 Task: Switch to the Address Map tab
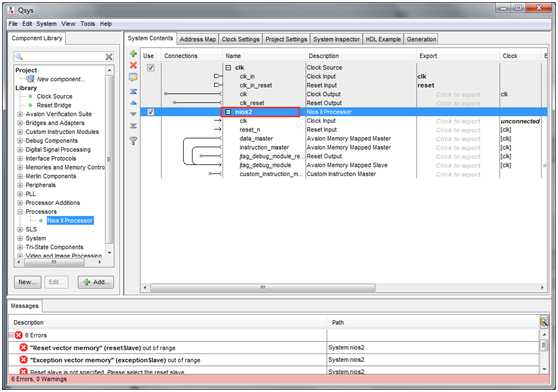(x=198, y=39)
